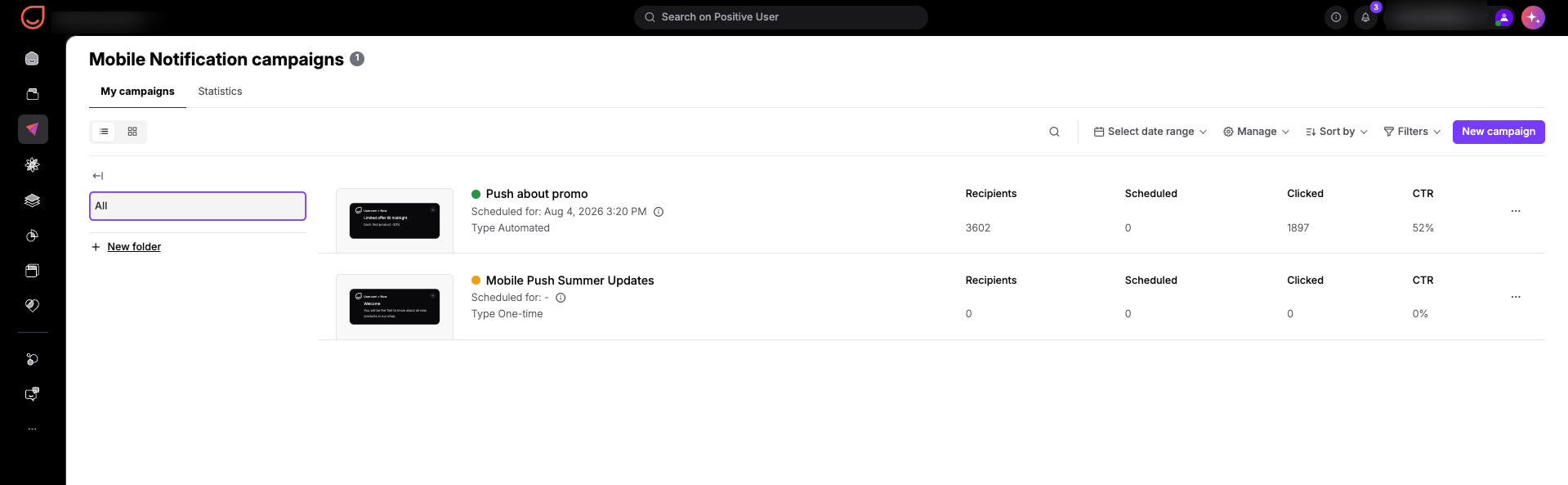Switch to grid view layout
This screenshot has width=1568, height=485.
click(132, 132)
